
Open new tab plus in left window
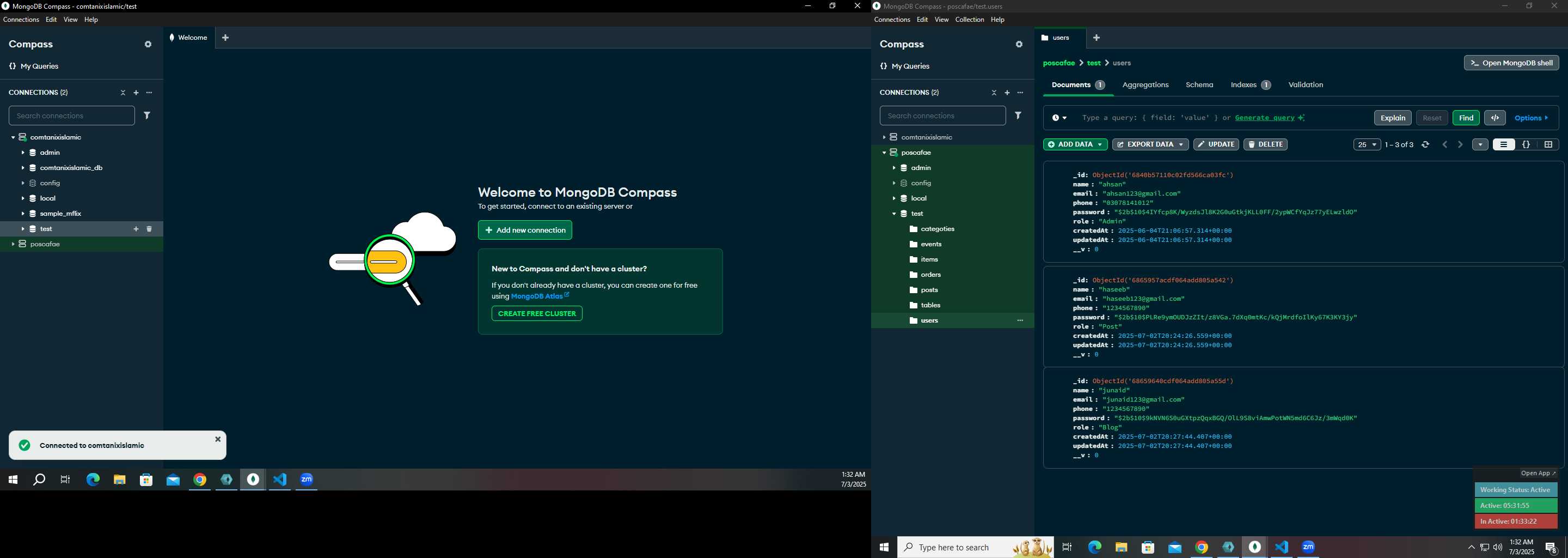225,38
